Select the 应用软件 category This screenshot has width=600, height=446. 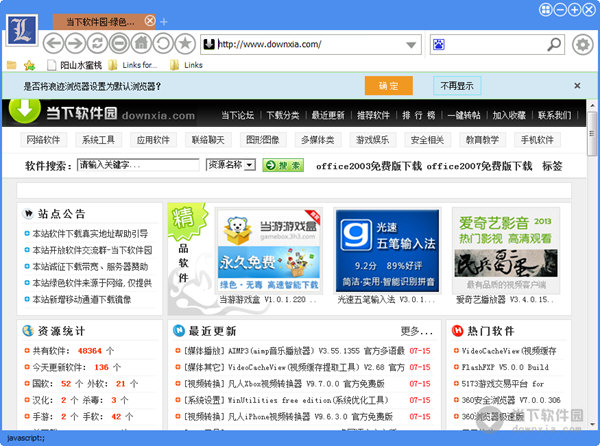pos(153,140)
